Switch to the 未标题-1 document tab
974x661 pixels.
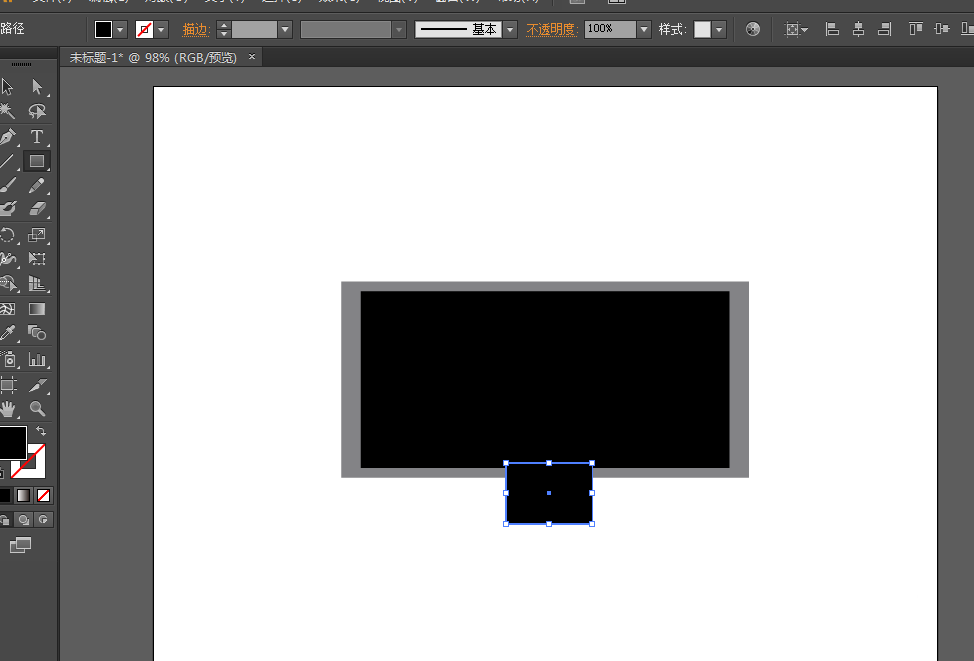(x=153, y=58)
